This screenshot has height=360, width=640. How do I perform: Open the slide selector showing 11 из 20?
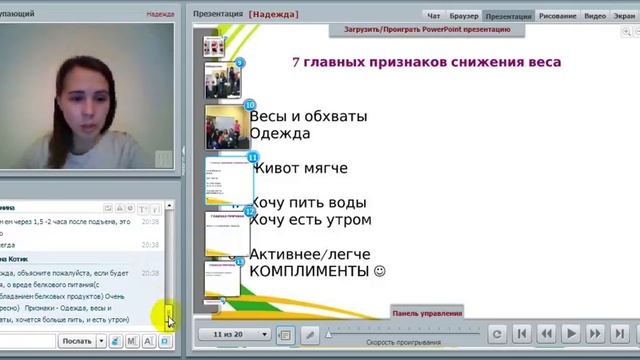click(235, 334)
